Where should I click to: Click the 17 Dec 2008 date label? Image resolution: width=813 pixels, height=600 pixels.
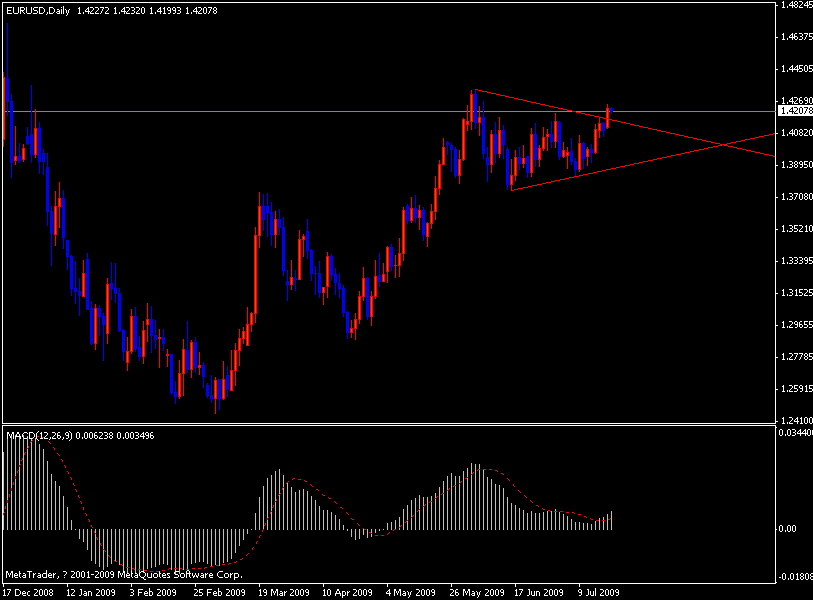coord(28,592)
